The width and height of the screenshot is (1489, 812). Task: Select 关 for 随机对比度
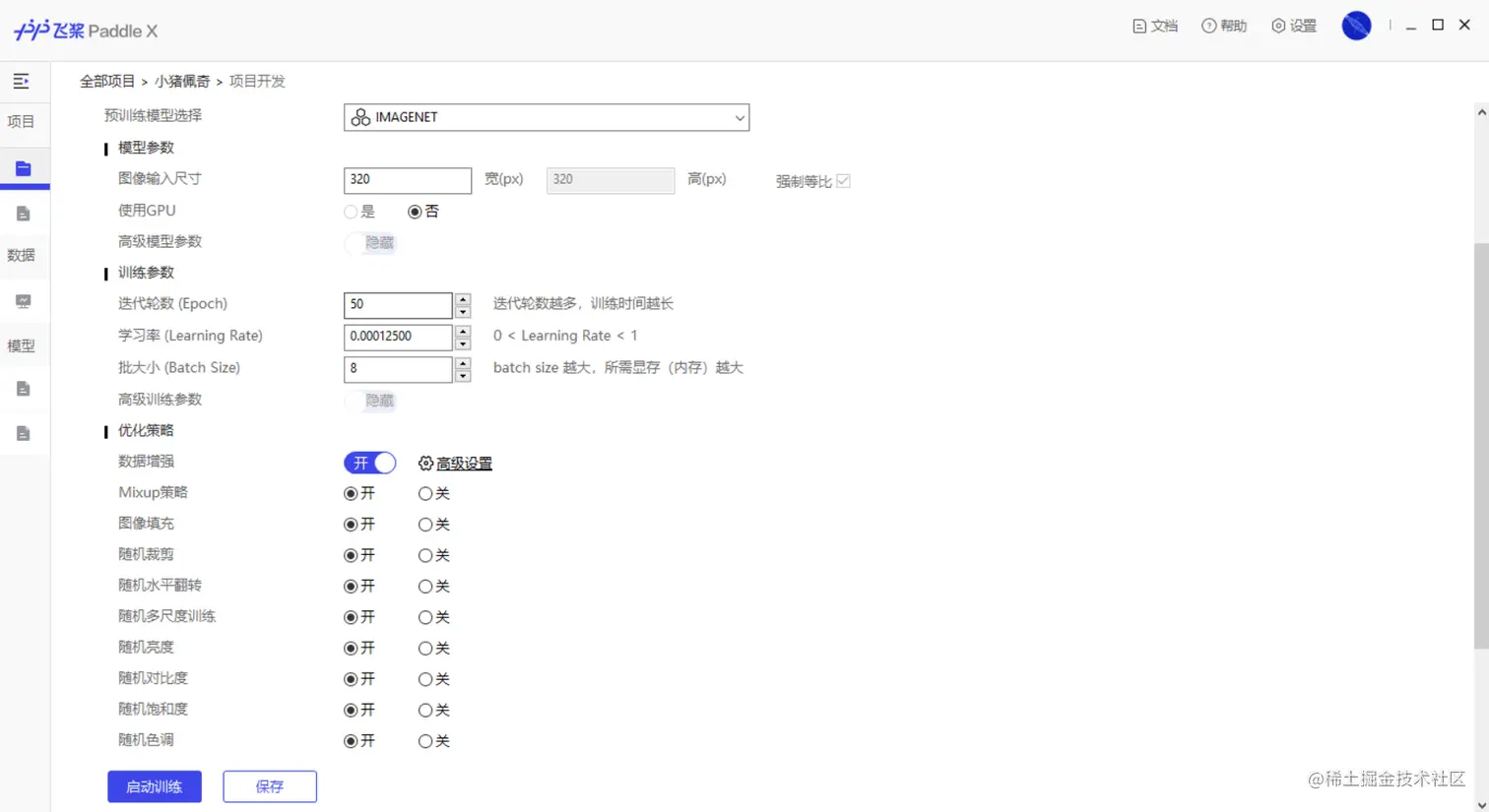point(425,679)
